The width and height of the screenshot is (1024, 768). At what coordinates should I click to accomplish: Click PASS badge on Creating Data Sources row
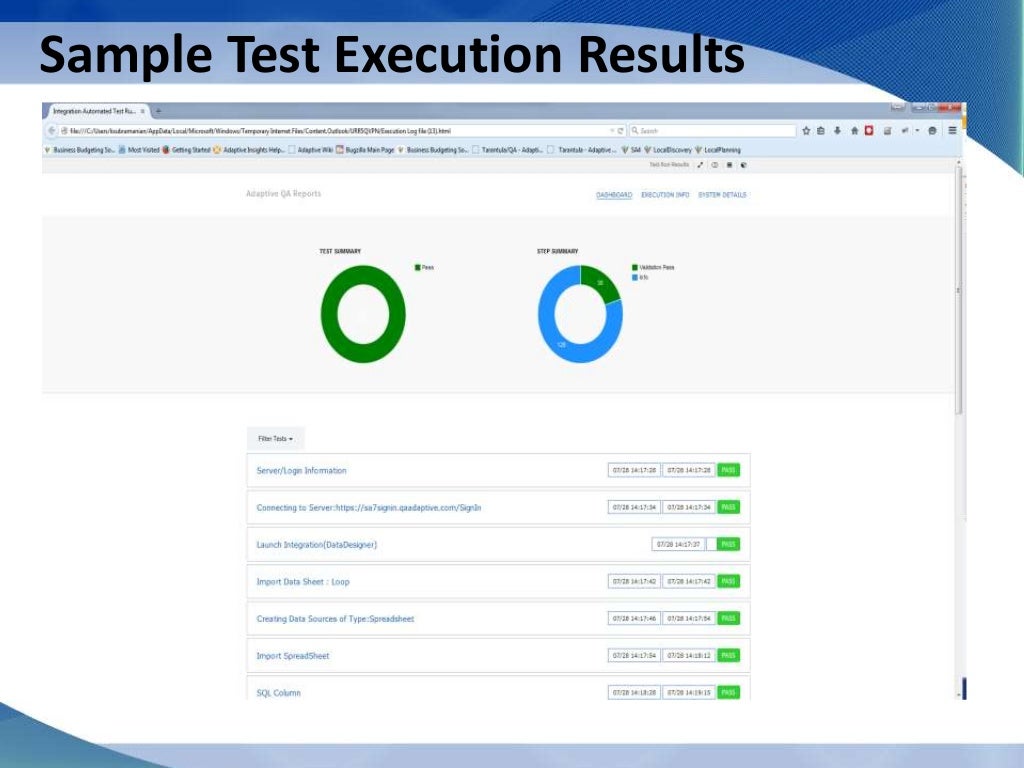click(x=729, y=618)
